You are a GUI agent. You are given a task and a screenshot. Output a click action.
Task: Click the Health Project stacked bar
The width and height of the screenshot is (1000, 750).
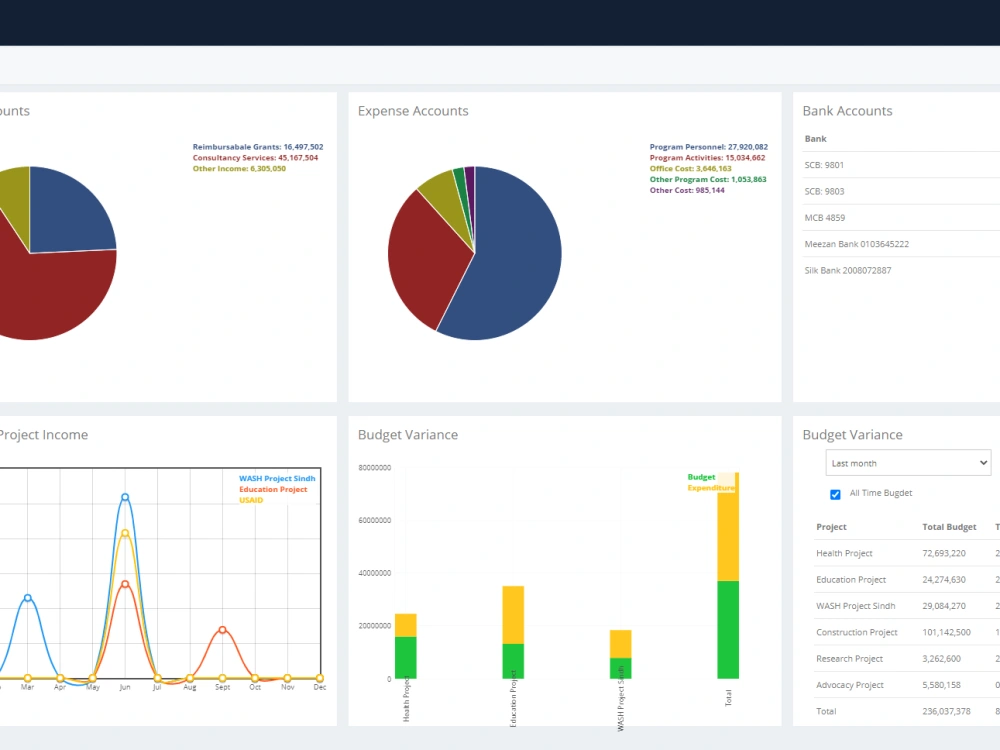tap(406, 646)
